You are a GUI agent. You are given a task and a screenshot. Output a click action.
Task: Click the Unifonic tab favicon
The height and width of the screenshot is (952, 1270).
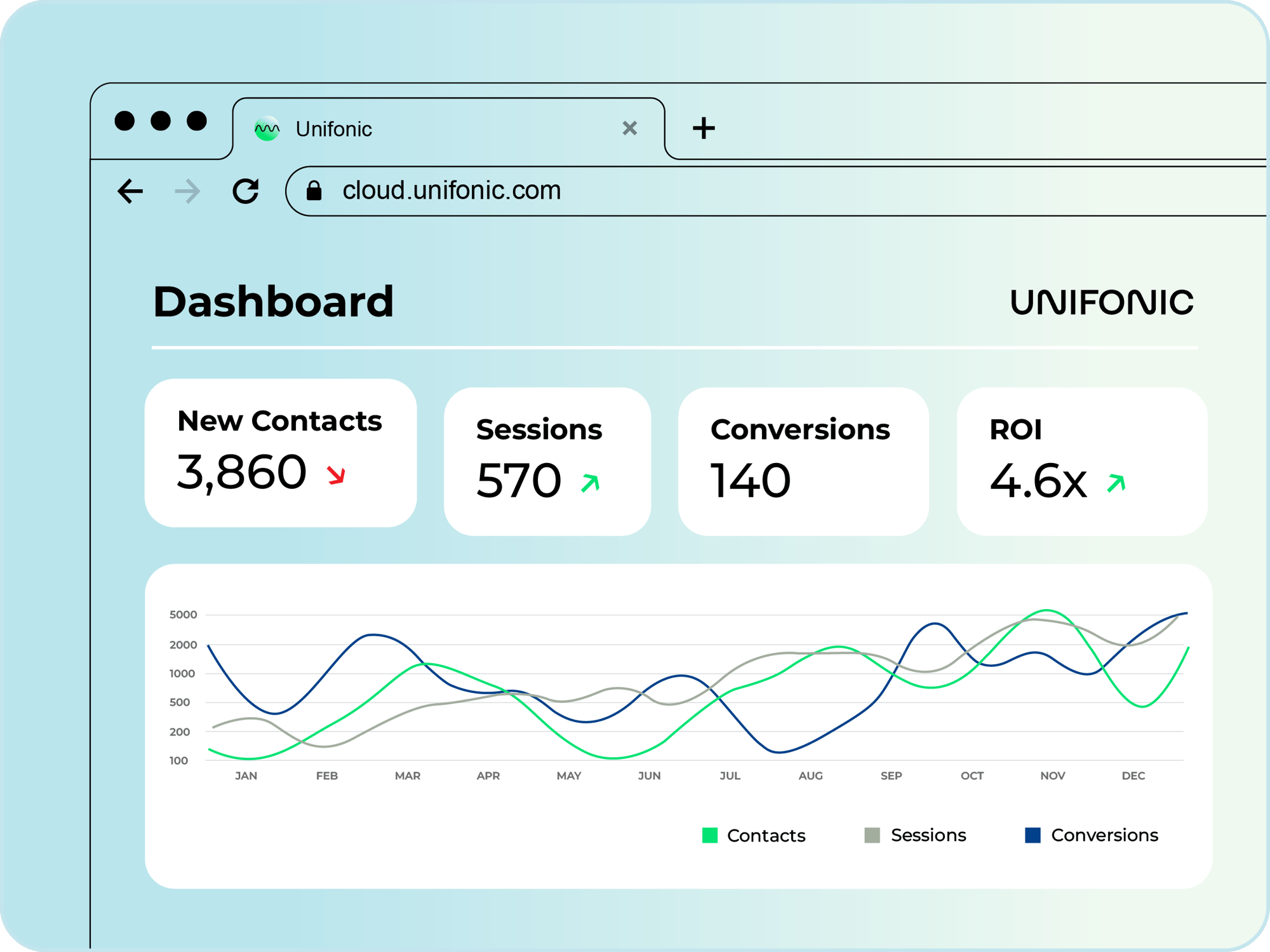click(267, 129)
